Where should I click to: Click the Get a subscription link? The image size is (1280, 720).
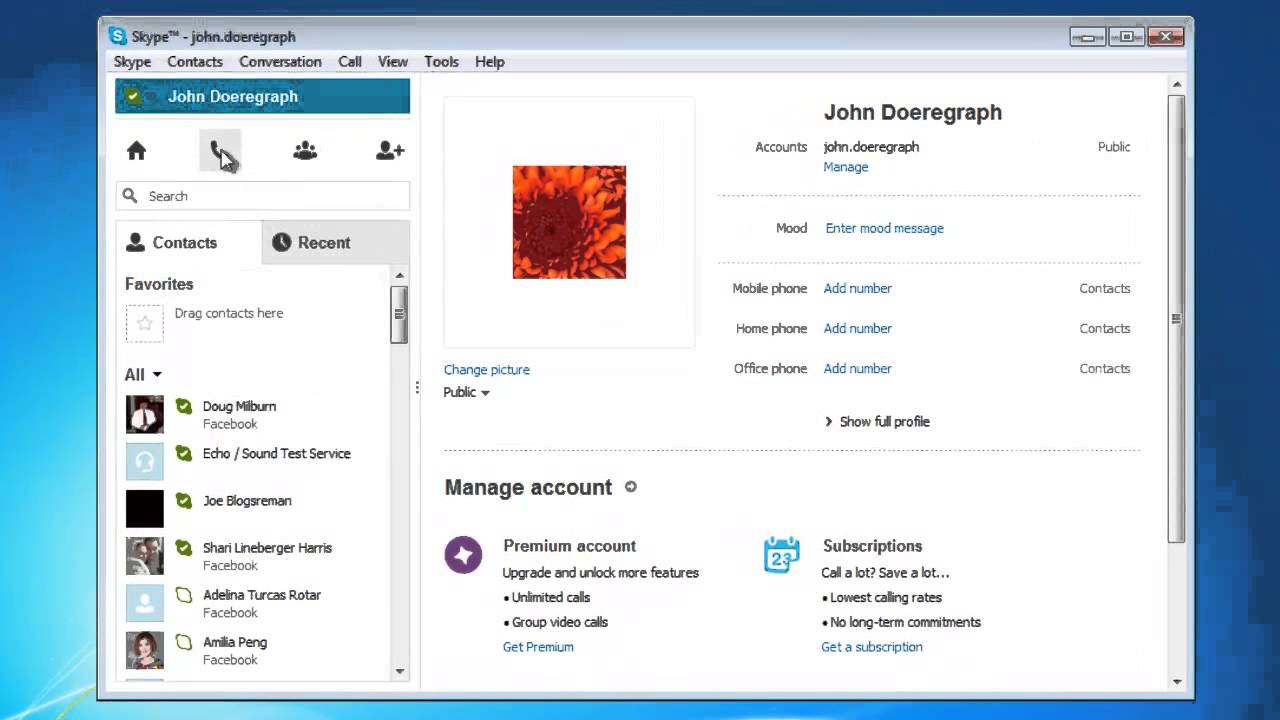(872, 647)
